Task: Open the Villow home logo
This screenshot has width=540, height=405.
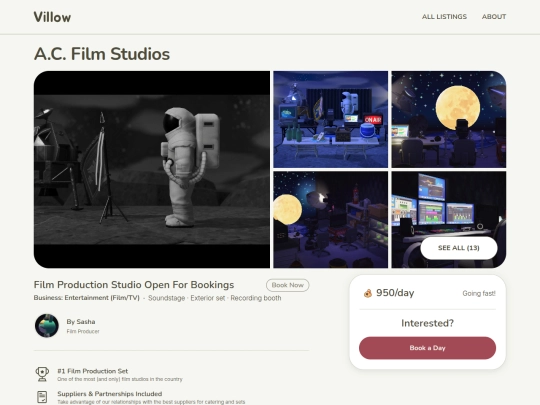Action: pos(52,17)
